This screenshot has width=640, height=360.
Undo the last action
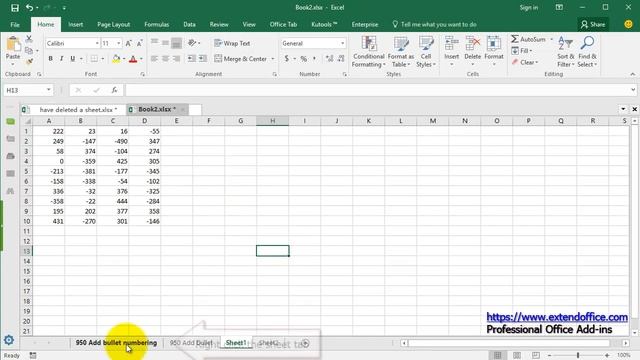pos(29,8)
